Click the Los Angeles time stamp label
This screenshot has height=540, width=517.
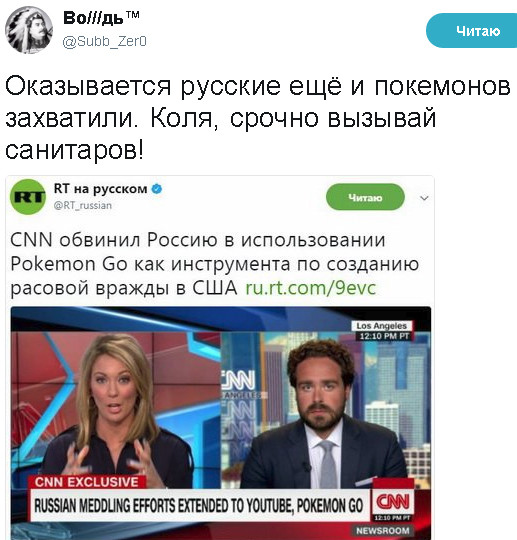pyautogui.click(x=381, y=331)
